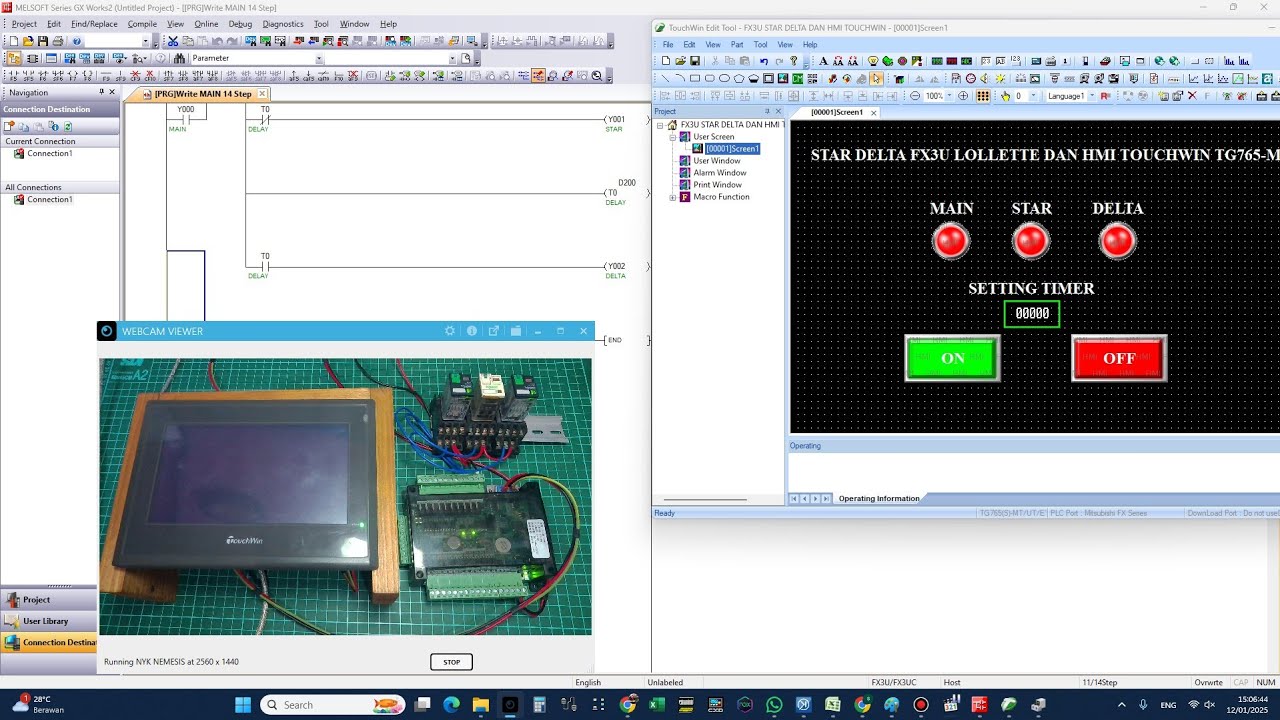Screen dimensions: 1280x720
Task: Insert static text with the TouchWin 'A' icon
Action: [x=824, y=61]
